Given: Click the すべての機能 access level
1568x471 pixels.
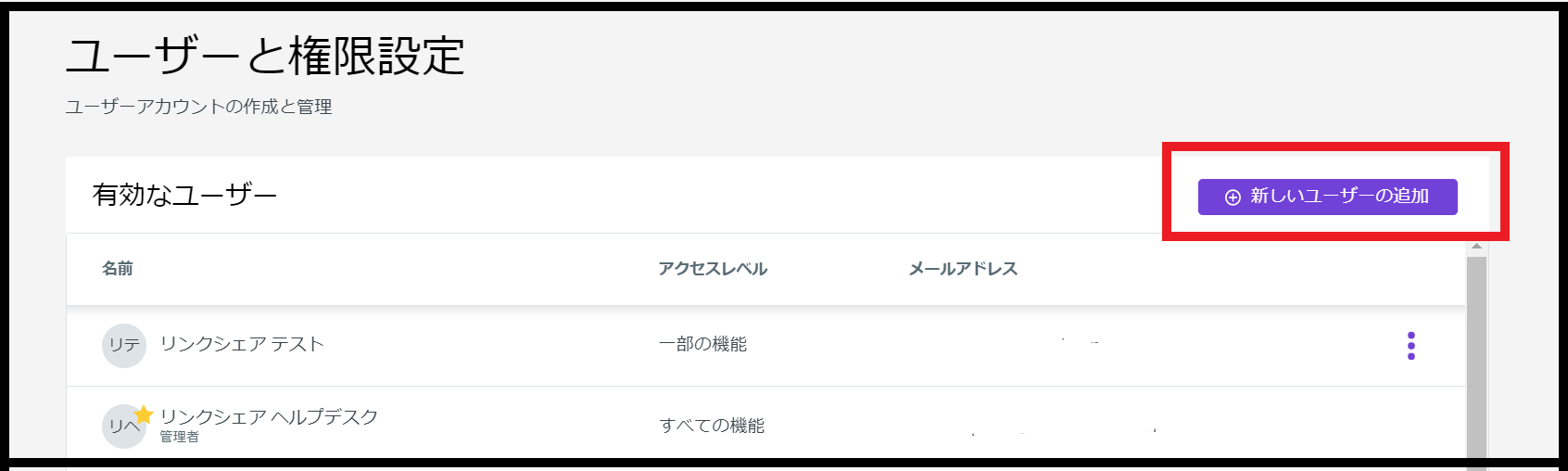Looking at the screenshot, I should tap(712, 426).
